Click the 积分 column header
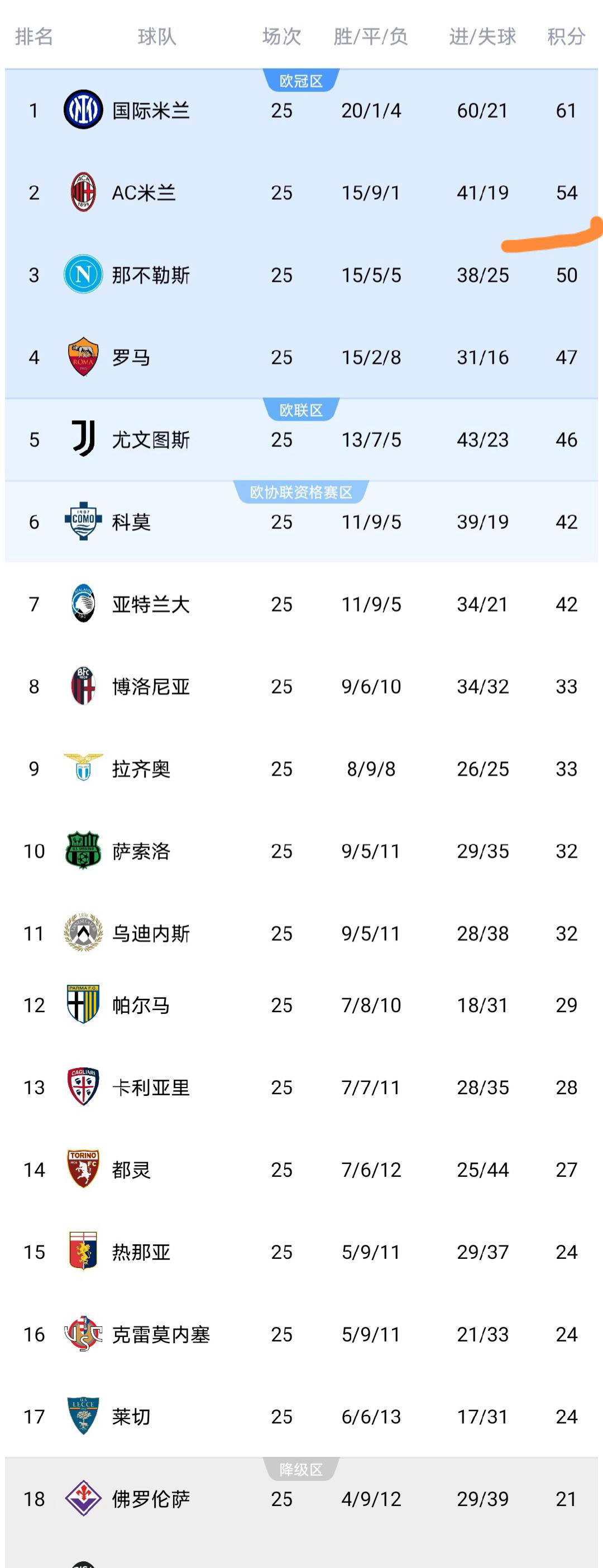This screenshot has height=1568, width=603. tap(566, 37)
